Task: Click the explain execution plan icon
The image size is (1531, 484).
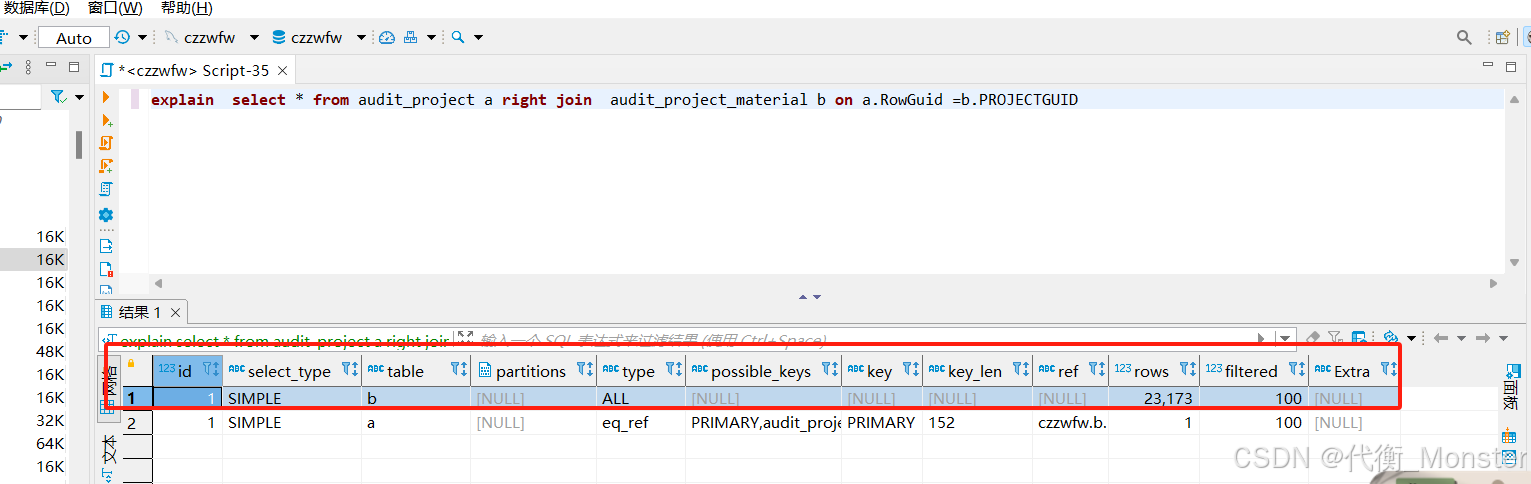Action: point(106,189)
